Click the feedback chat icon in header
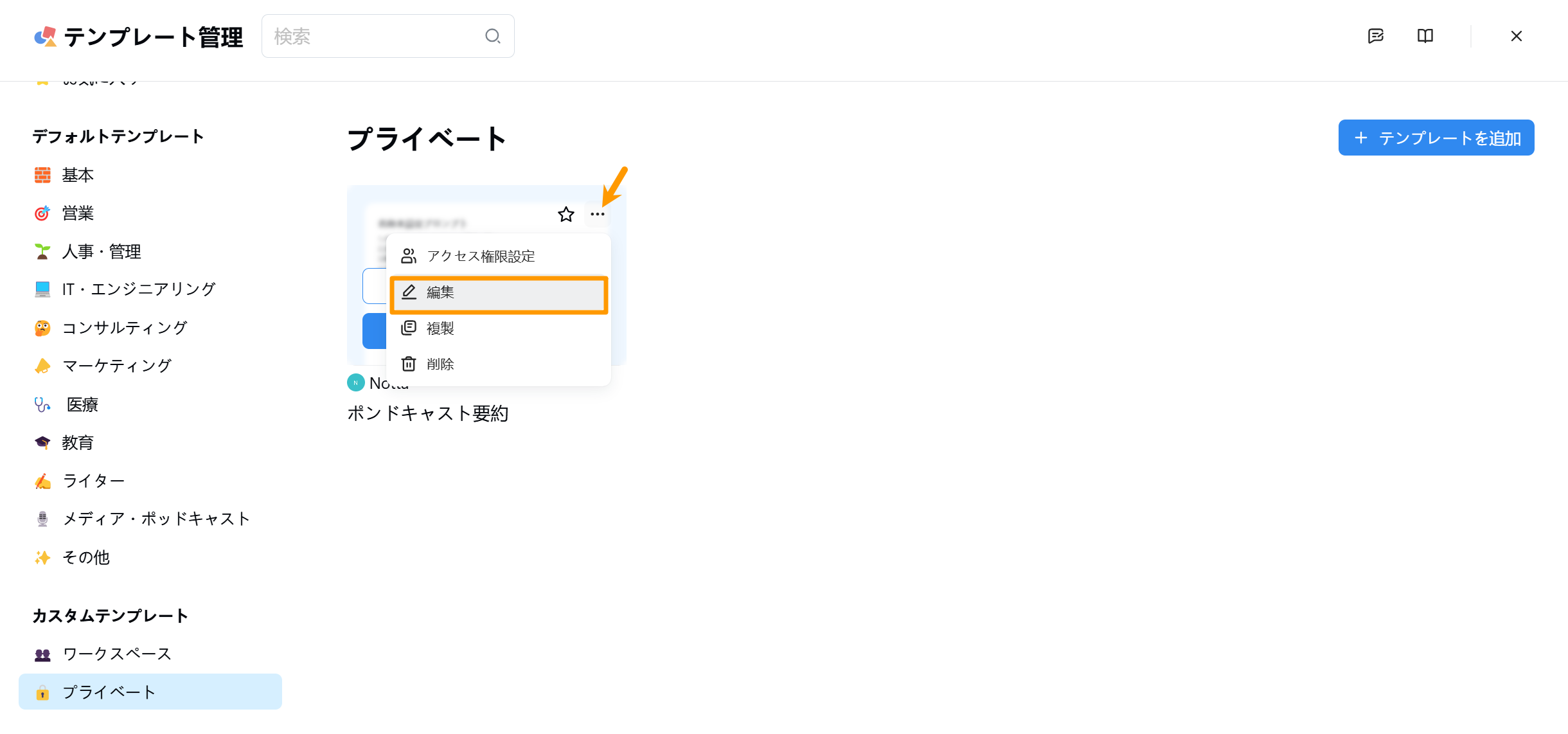This screenshot has width=1568, height=734. (x=1376, y=36)
